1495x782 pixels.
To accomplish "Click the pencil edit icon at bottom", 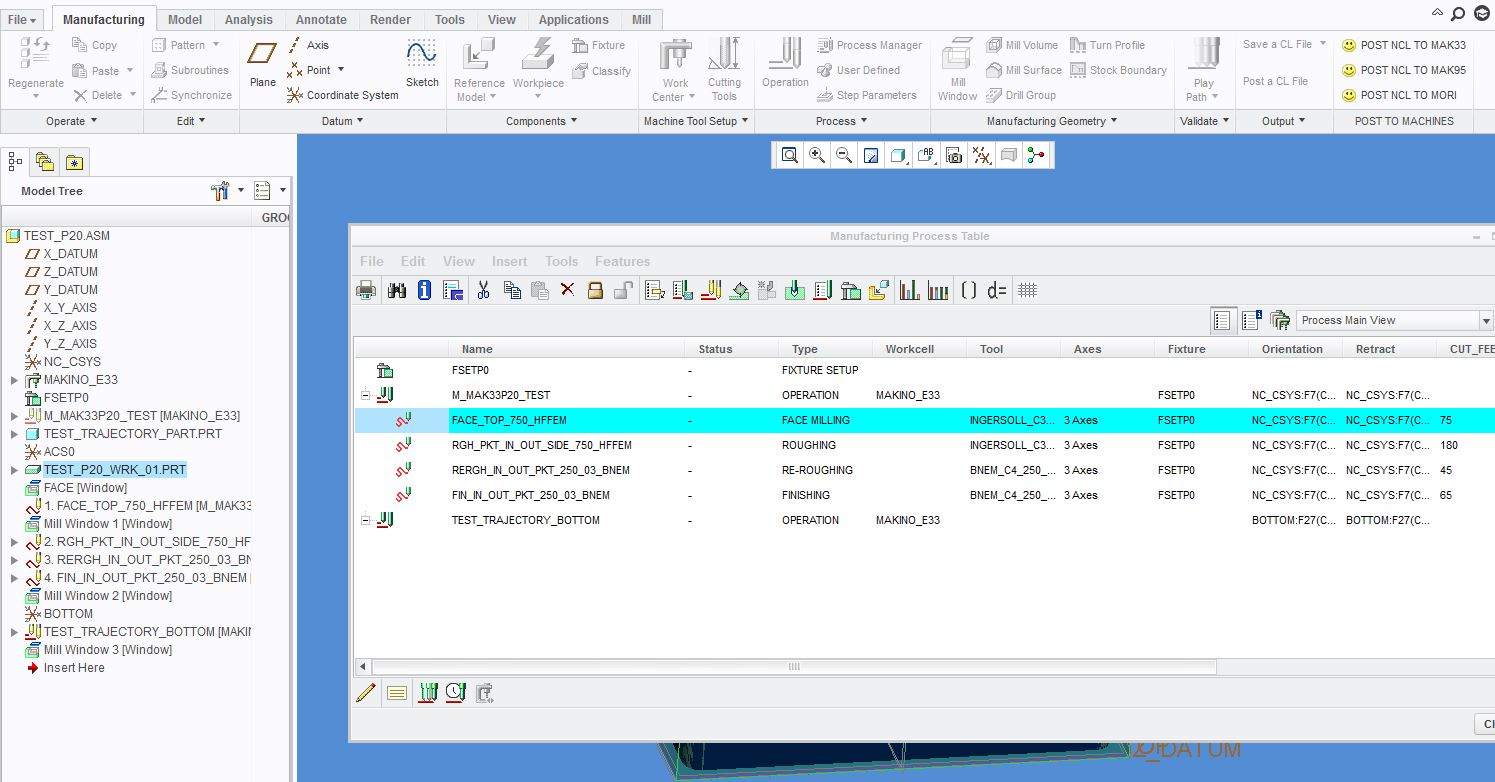I will (366, 692).
